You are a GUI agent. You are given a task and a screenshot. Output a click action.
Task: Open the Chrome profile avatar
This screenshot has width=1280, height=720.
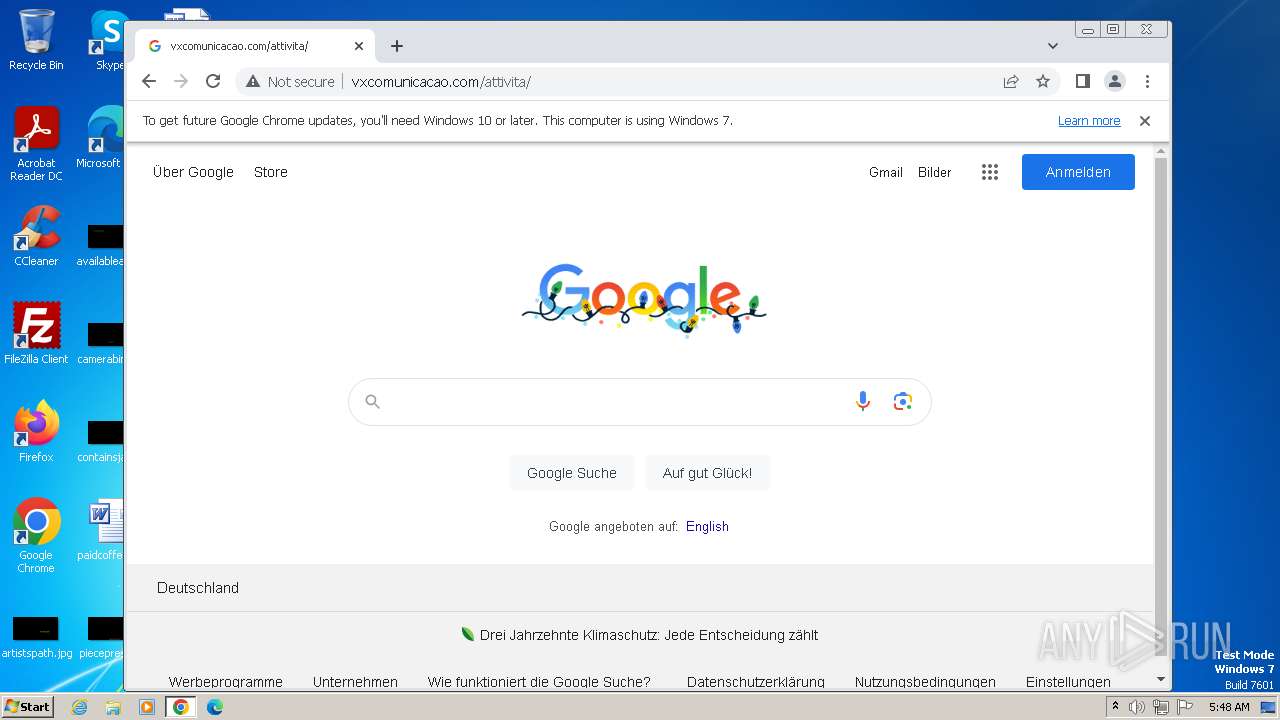[x=1114, y=82]
